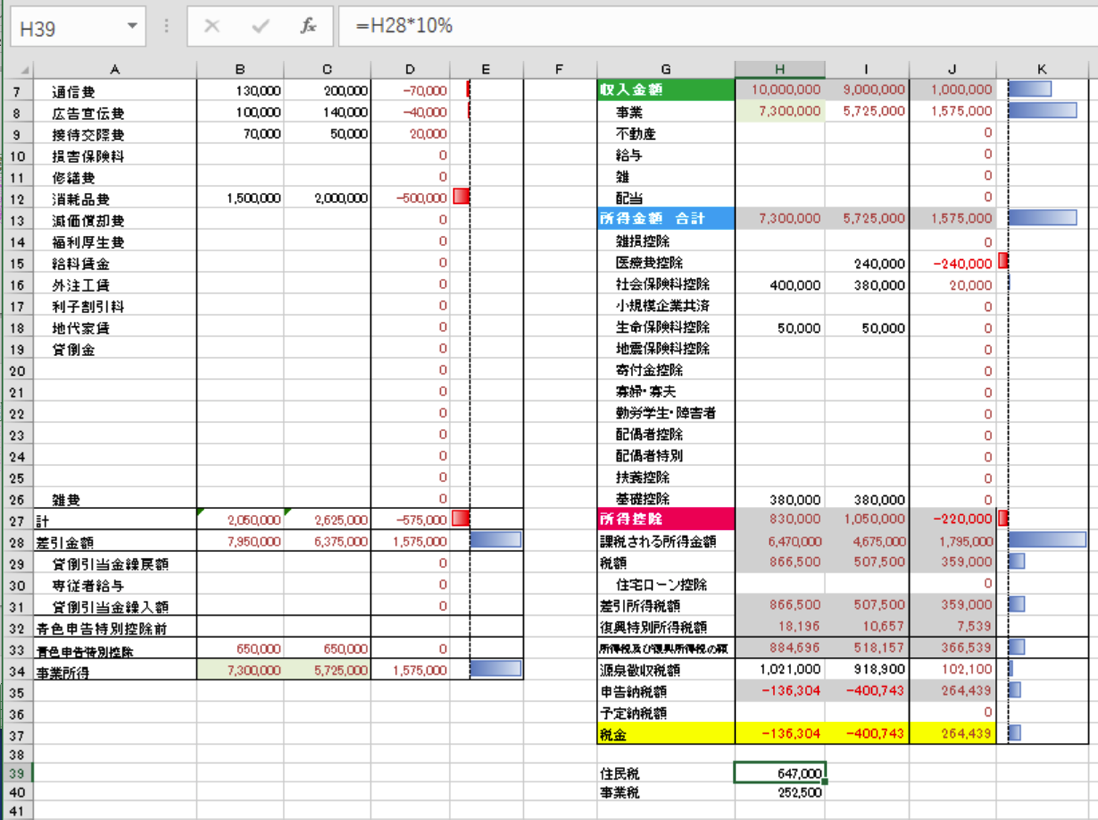Select column H header

(779, 69)
